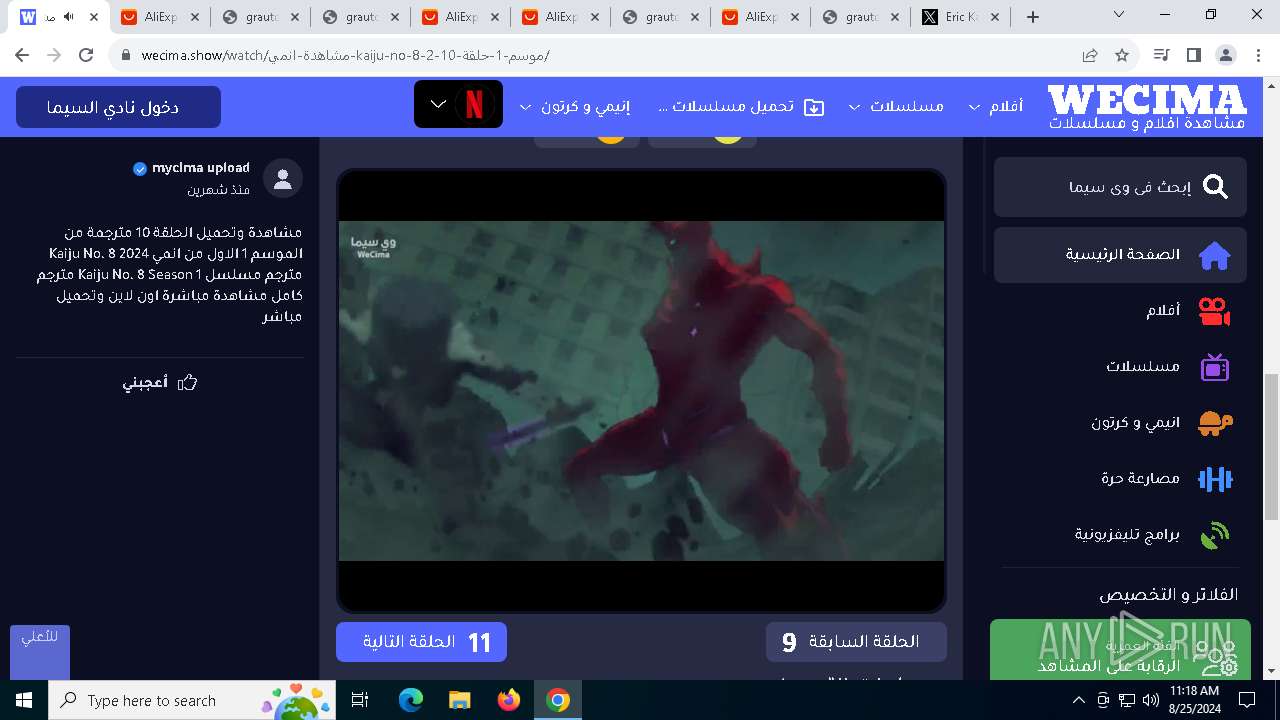Click the mycima upload avatar
The width and height of the screenshot is (1280, 720).
tap(283, 179)
